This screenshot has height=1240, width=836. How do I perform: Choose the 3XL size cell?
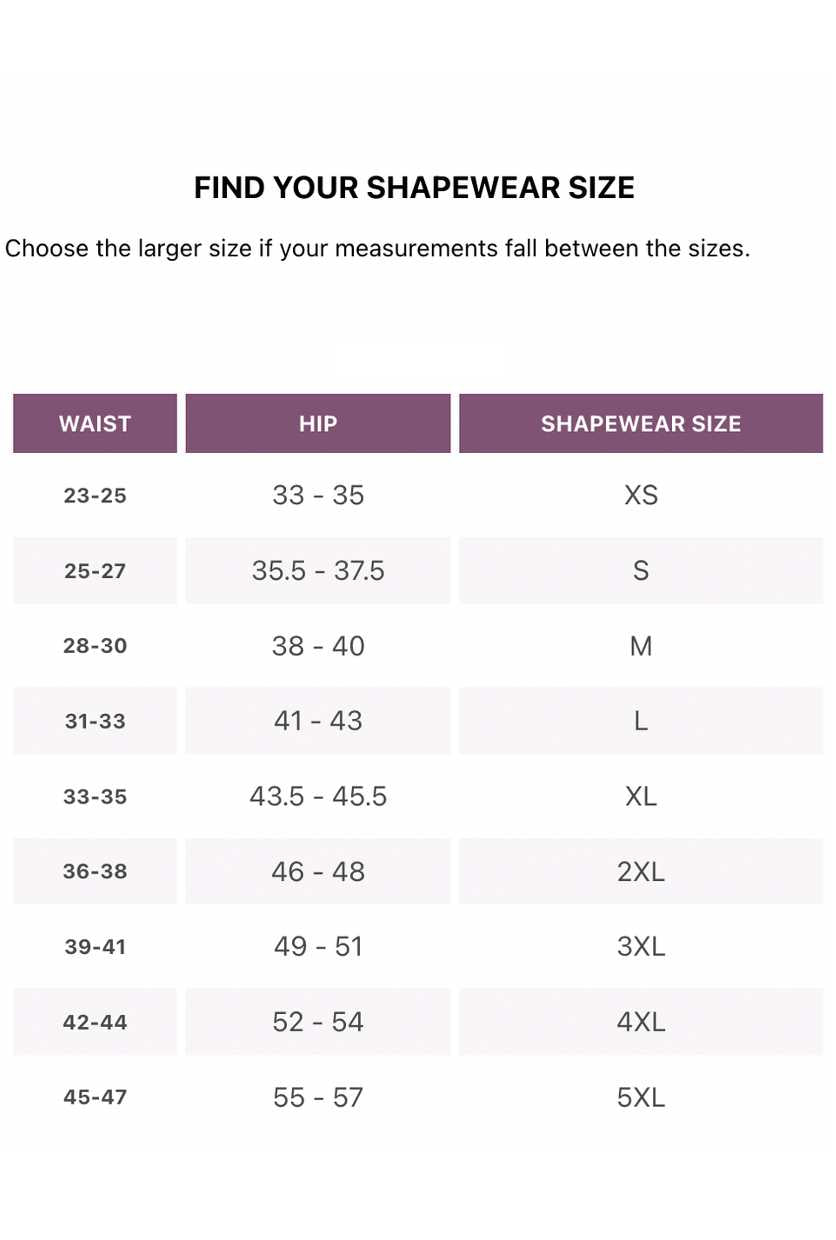[x=641, y=946]
